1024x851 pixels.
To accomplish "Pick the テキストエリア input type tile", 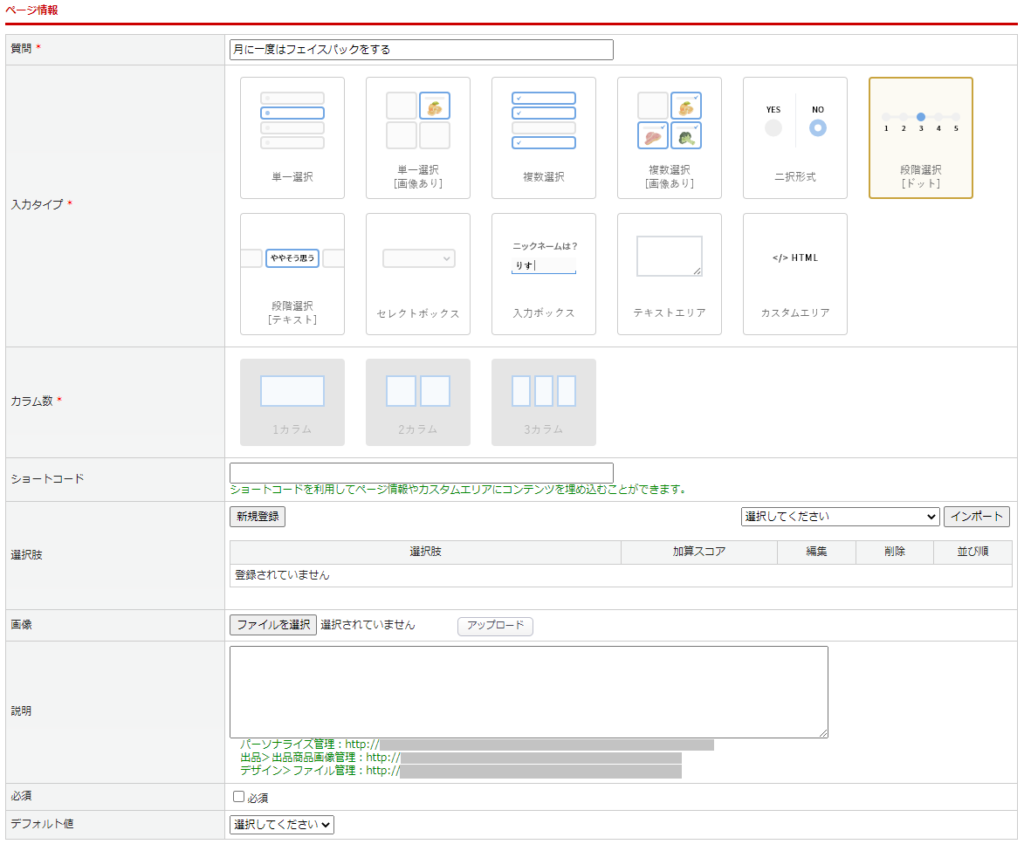I will click(x=669, y=274).
